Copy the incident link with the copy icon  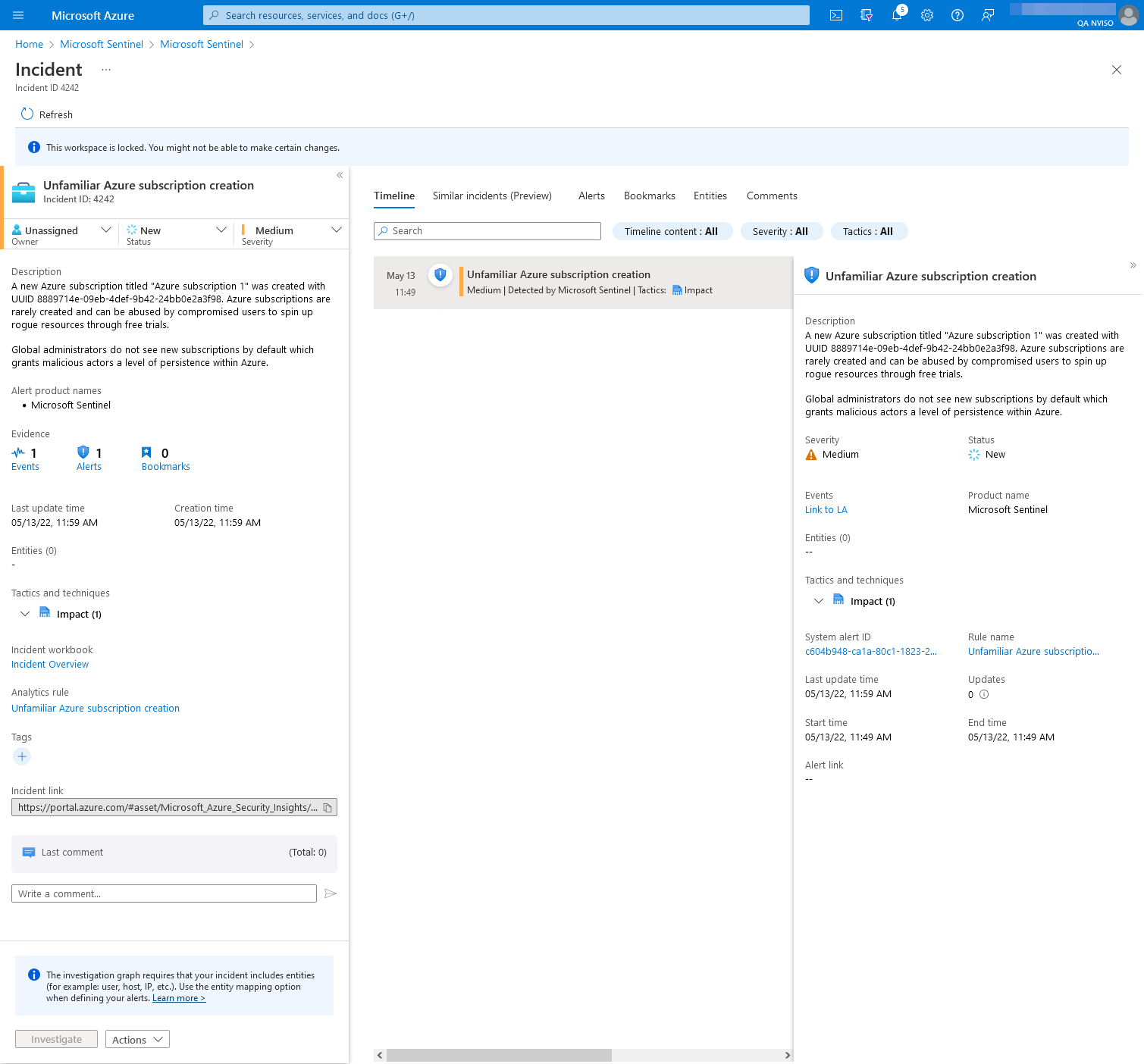point(328,807)
